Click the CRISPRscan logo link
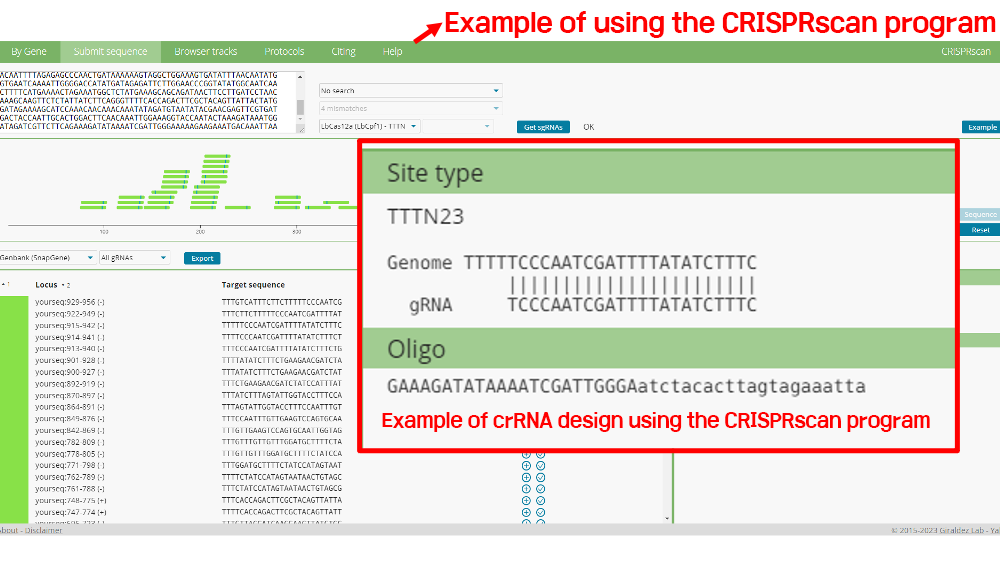Image resolution: width=1000 pixels, height=563 pixels. click(966, 52)
